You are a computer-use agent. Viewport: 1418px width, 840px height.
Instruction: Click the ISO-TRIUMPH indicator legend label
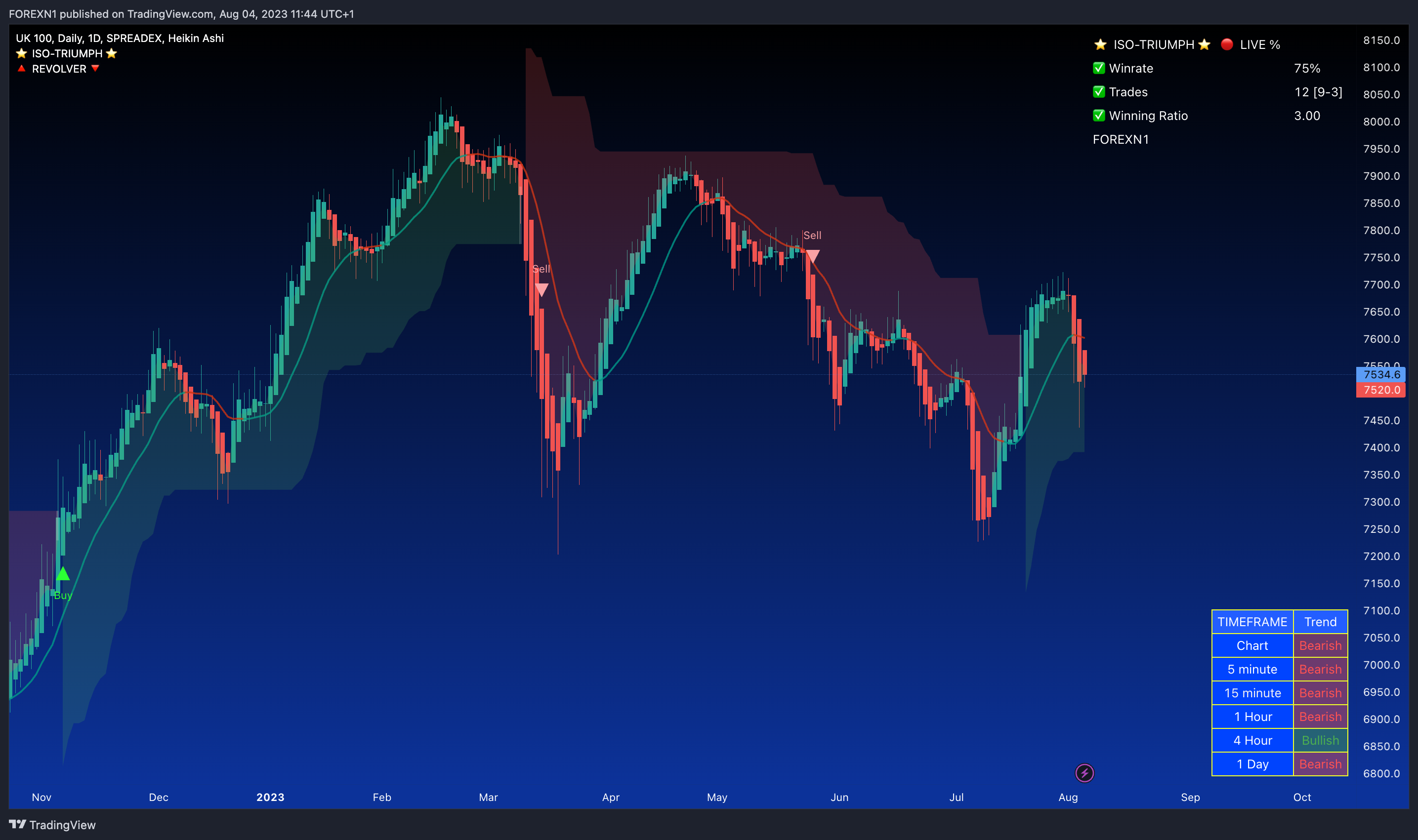pyautogui.click(x=67, y=53)
